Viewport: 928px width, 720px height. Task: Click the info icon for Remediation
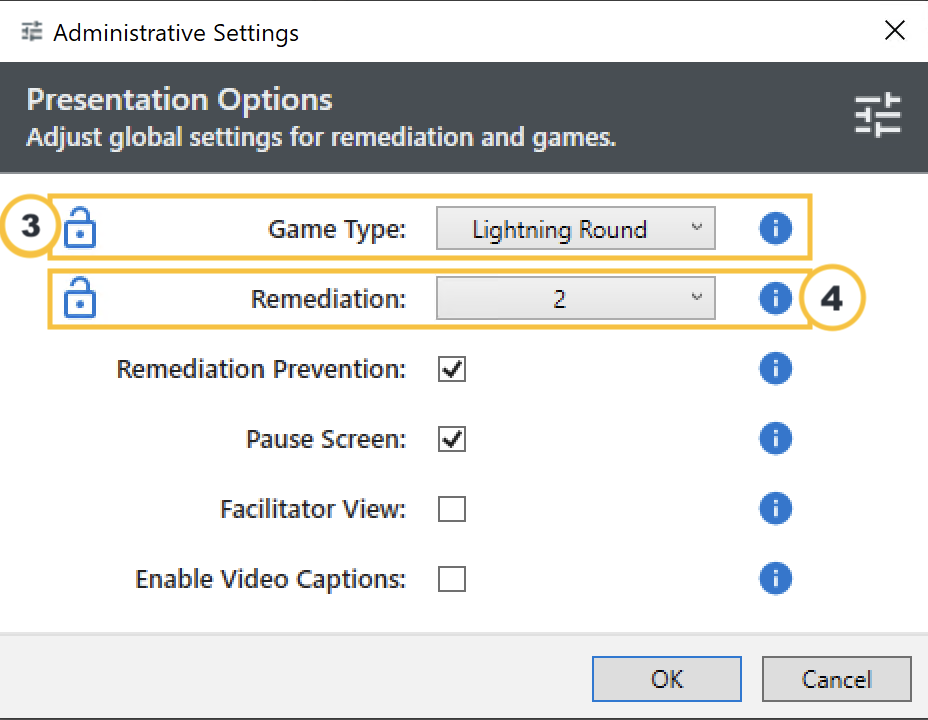(775, 298)
